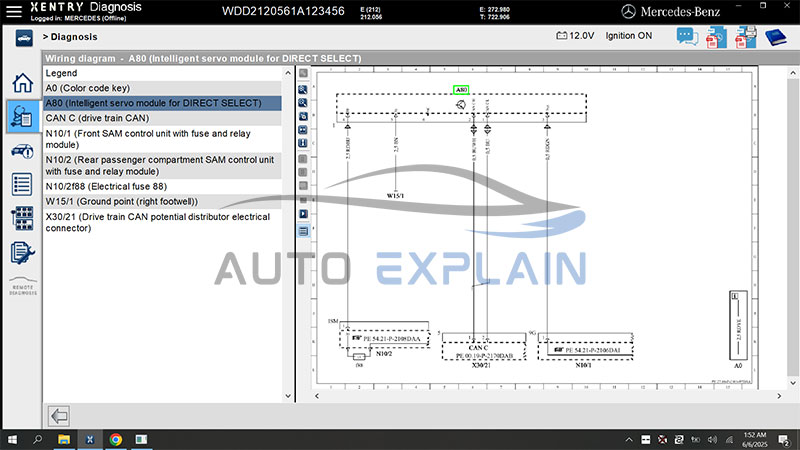Click the highlighted A80 label in diagram
Screen dimensions: 800x450
(461, 90)
